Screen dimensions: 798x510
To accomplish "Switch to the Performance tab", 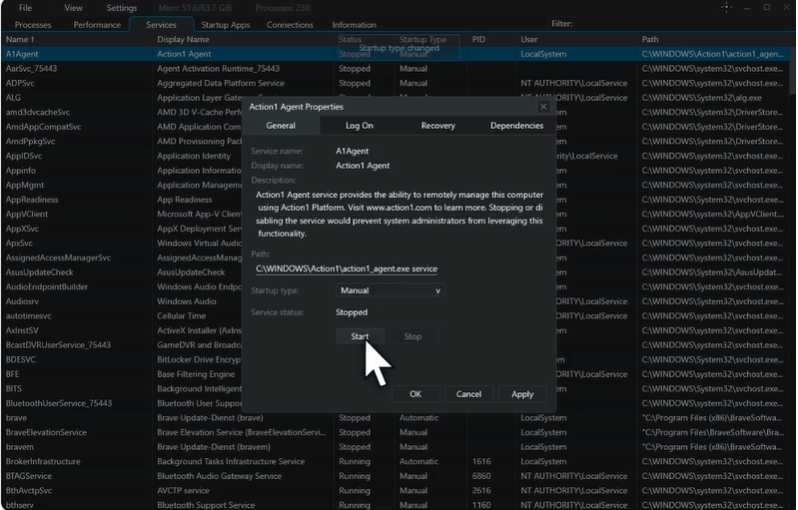I will 97,24.
